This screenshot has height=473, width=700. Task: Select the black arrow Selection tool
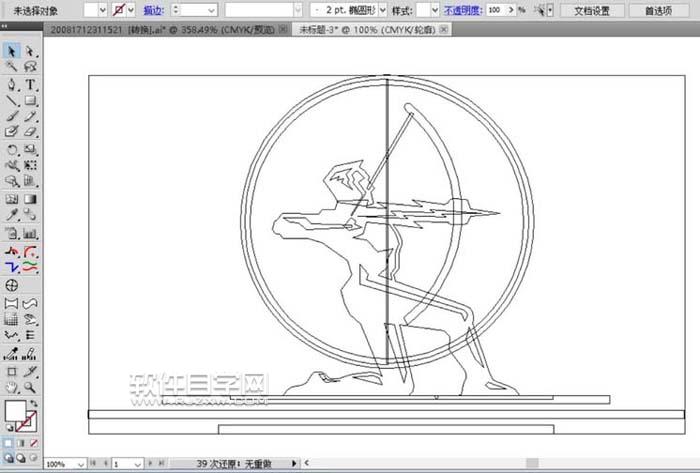pyautogui.click(x=12, y=51)
